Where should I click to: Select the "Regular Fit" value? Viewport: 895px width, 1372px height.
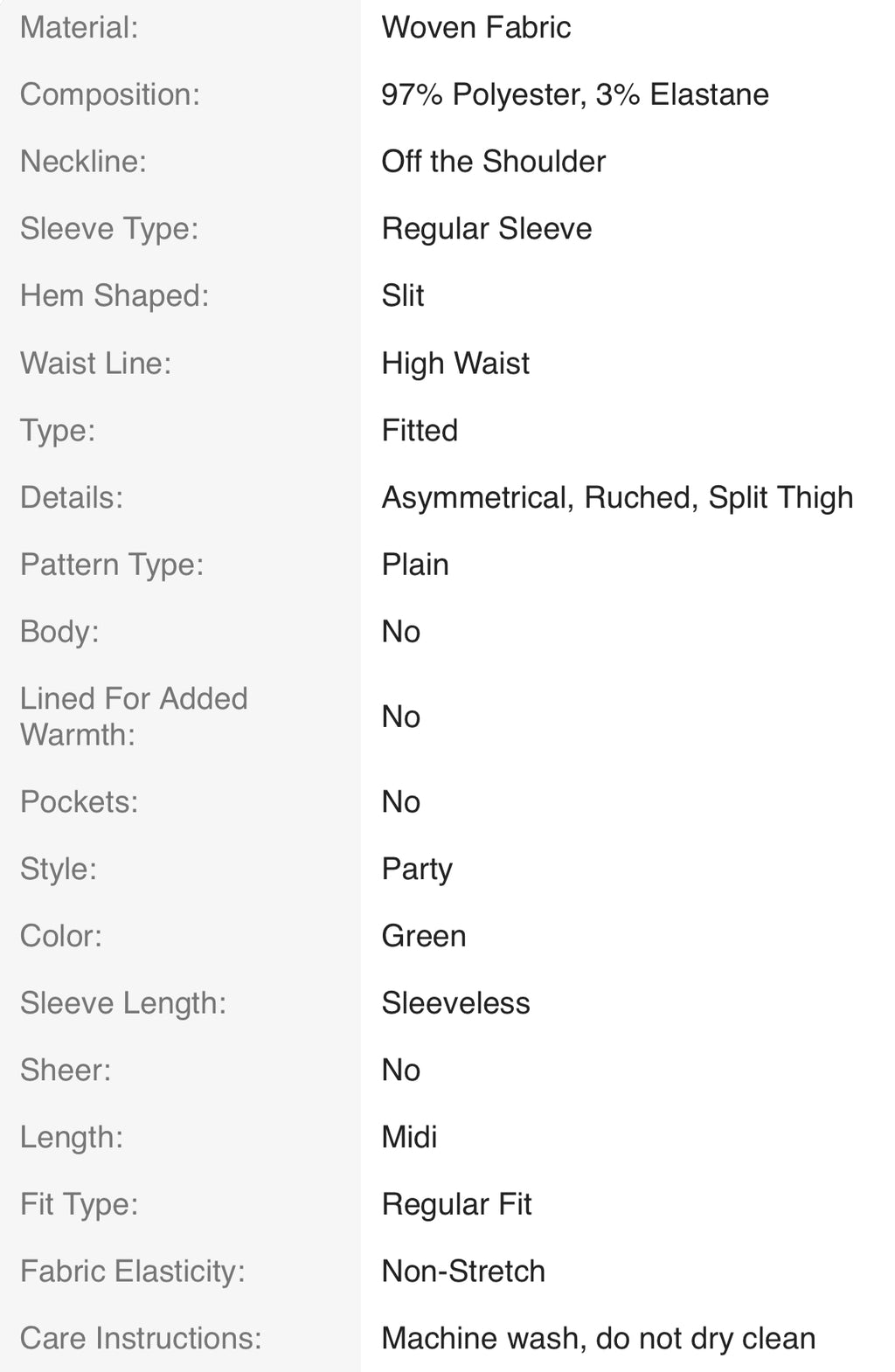(456, 1205)
